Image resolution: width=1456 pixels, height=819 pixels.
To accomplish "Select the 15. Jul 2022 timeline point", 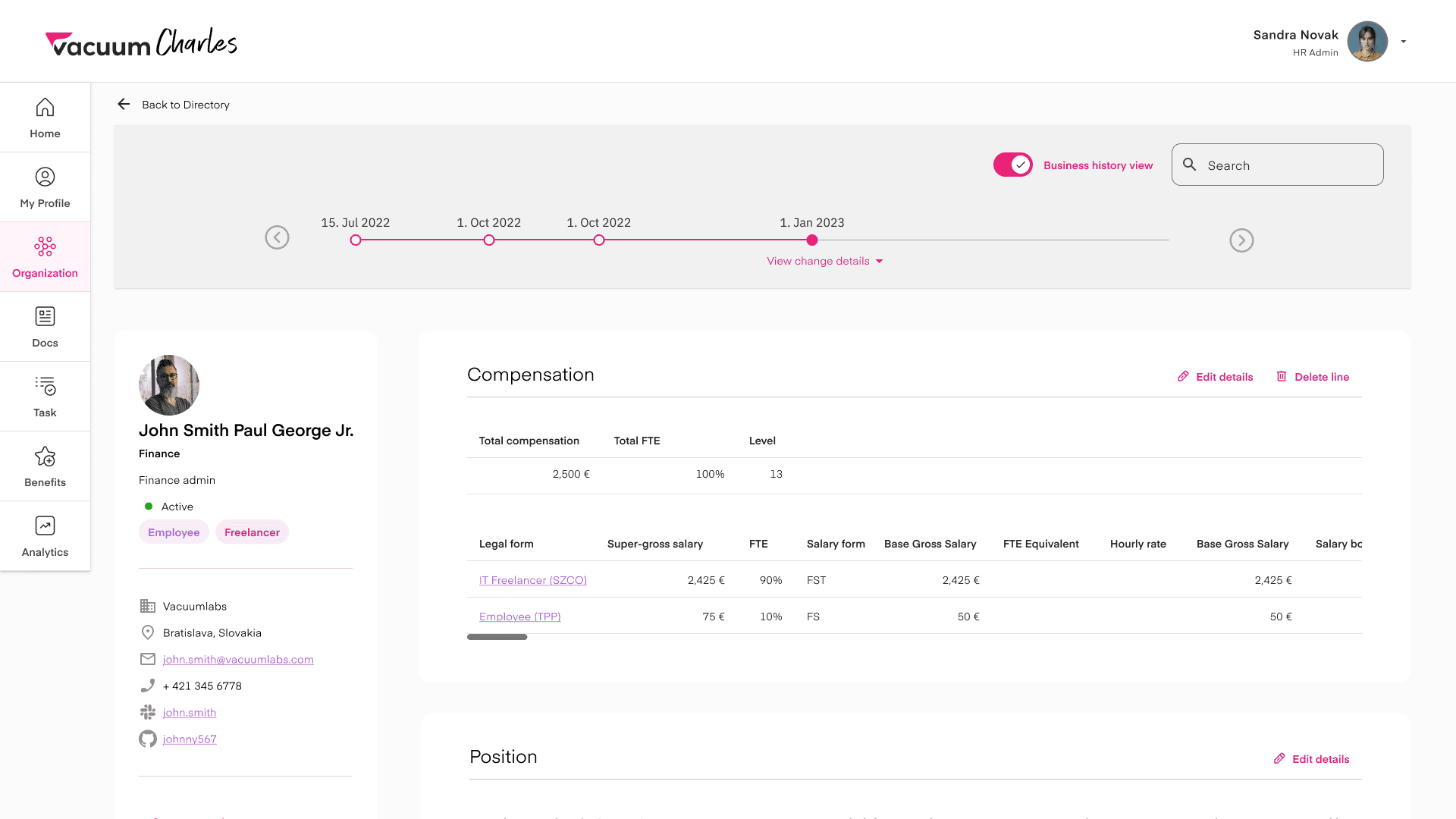I will 356,240.
